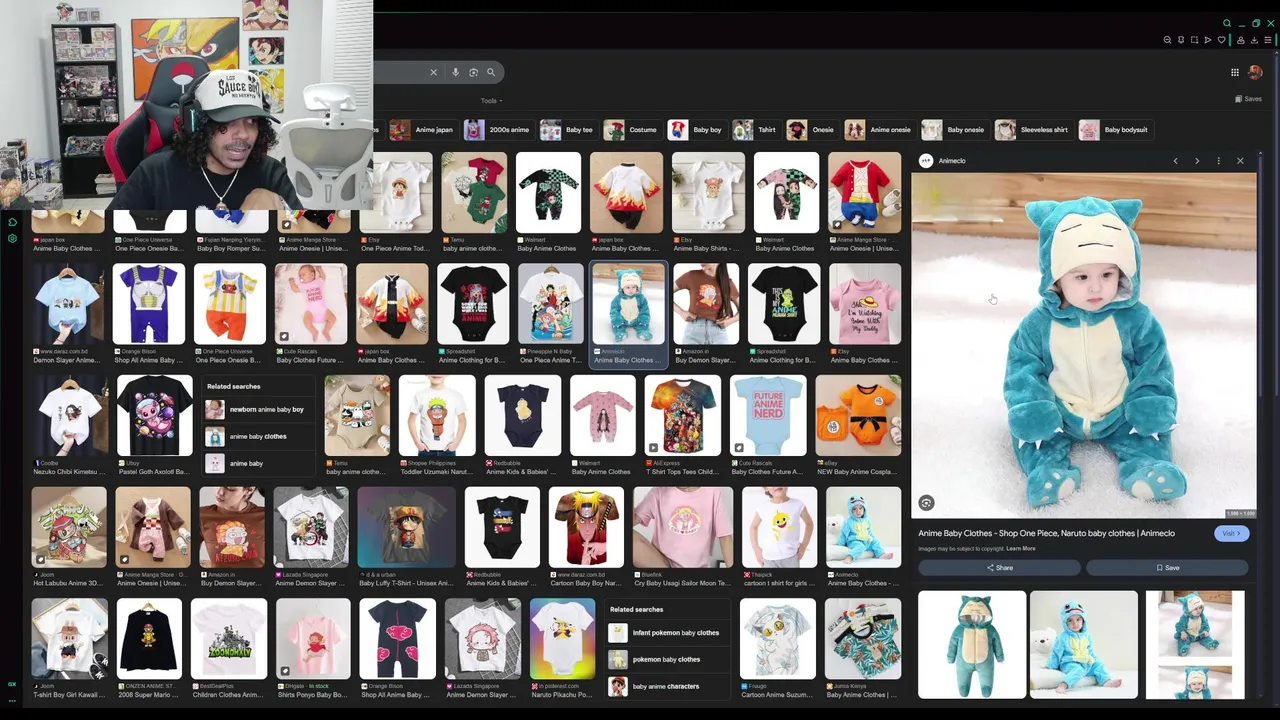Close the image preview panel
Viewport: 1280px width, 720px height.
coord(1240,161)
